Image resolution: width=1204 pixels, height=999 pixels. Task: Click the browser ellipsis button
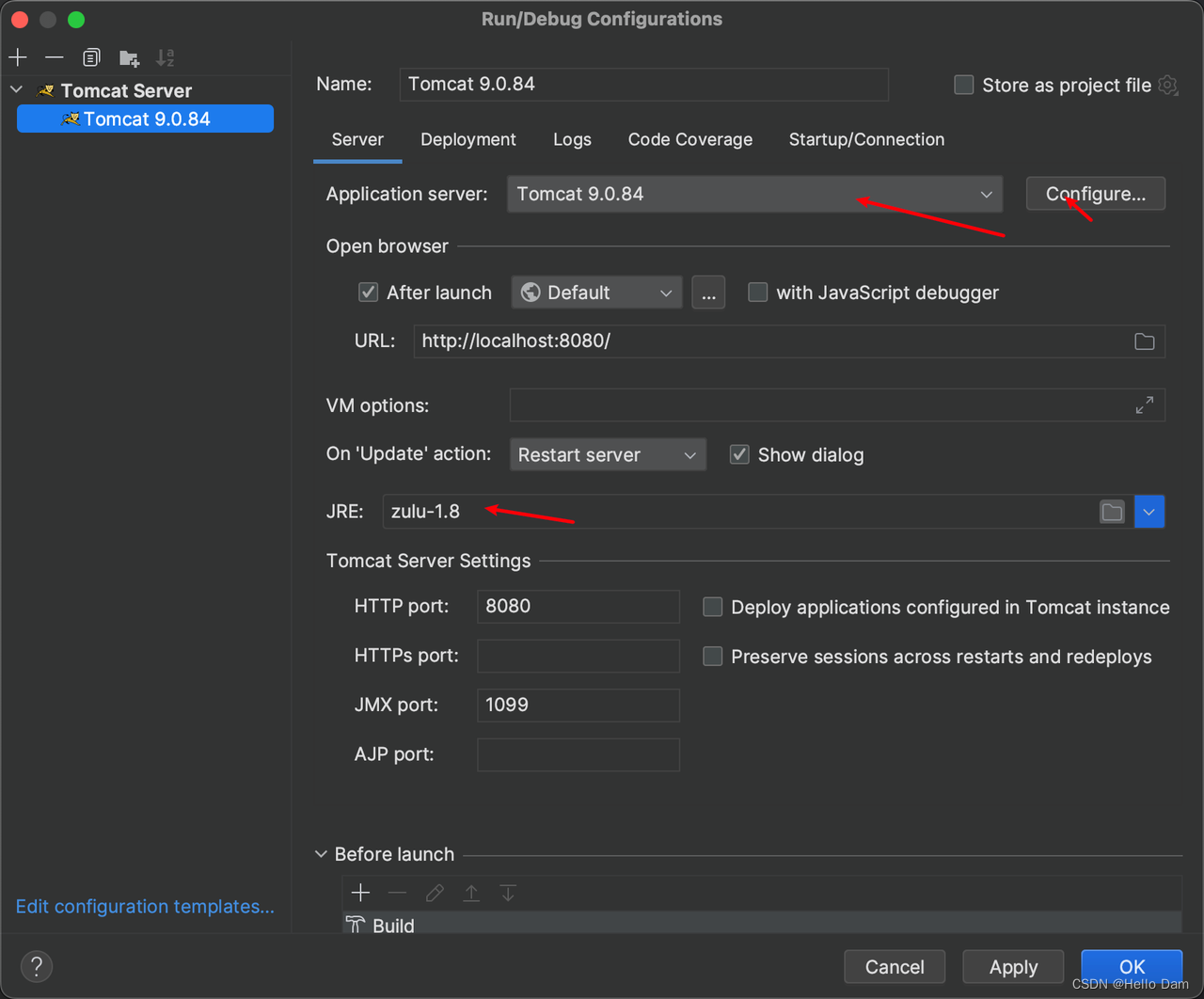pos(708,293)
